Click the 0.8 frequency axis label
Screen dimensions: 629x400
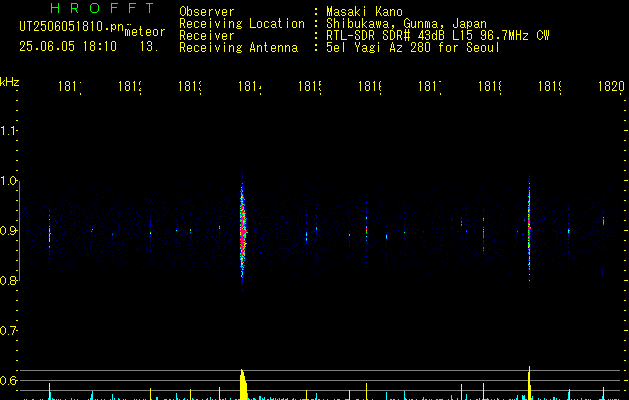click(8, 280)
